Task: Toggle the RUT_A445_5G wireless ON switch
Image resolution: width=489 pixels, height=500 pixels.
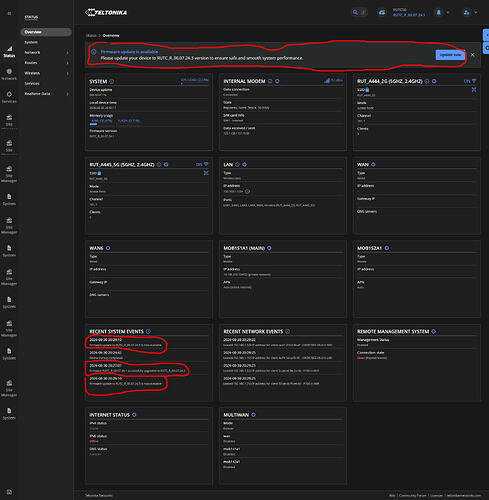Action: pos(202,164)
